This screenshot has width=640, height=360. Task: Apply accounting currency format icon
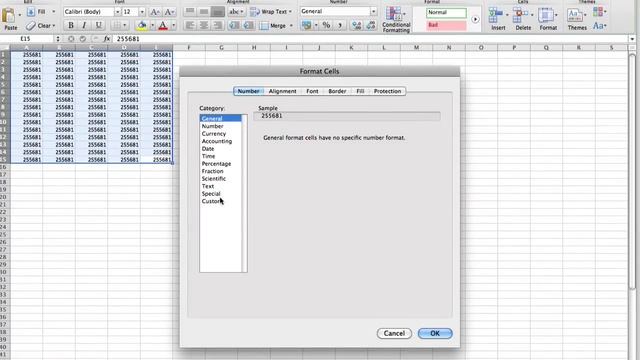(x=306, y=25)
